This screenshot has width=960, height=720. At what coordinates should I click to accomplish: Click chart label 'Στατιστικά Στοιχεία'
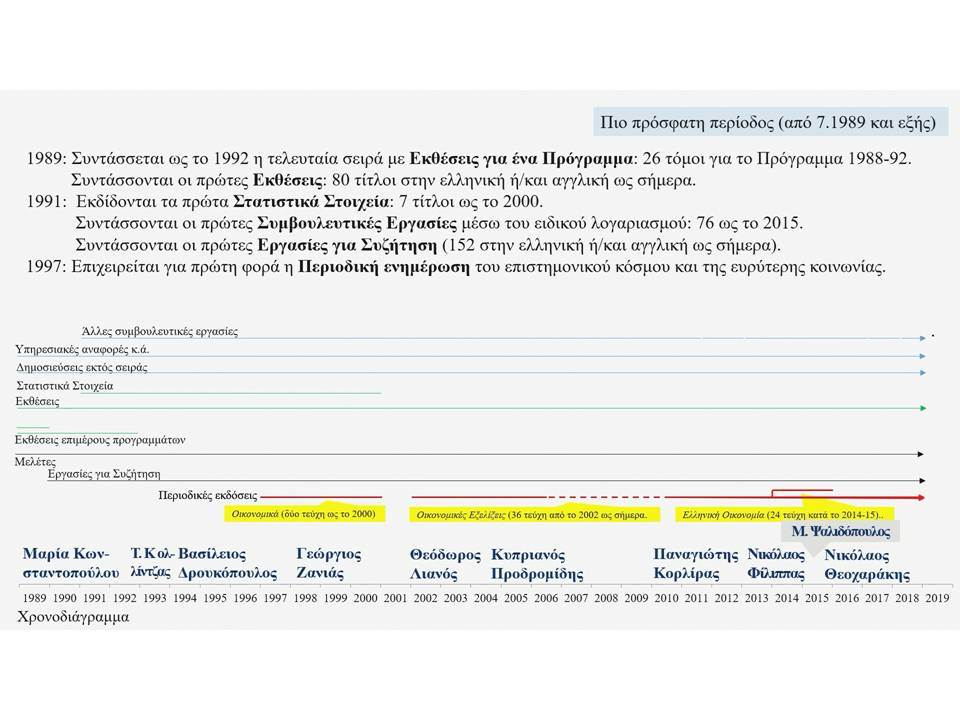pos(65,386)
